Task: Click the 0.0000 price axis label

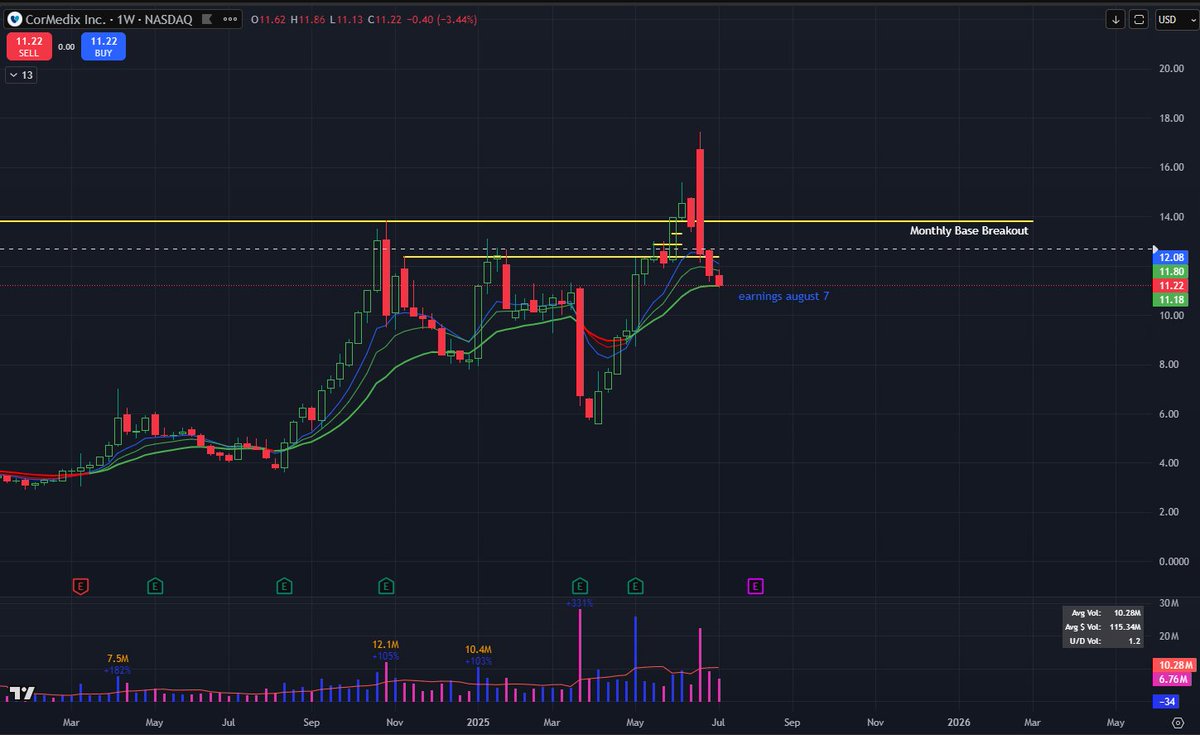Action: pyautogui.click(x=1172, y=561)
